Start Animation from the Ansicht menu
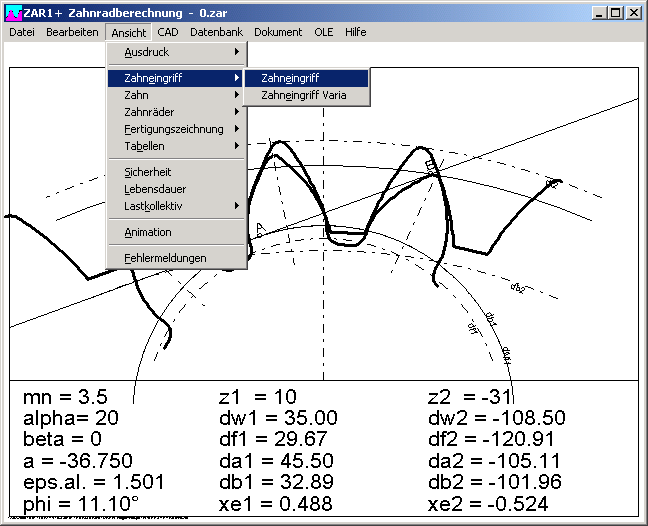The height and width of the screenshot is (526, 648). point(148,232)
